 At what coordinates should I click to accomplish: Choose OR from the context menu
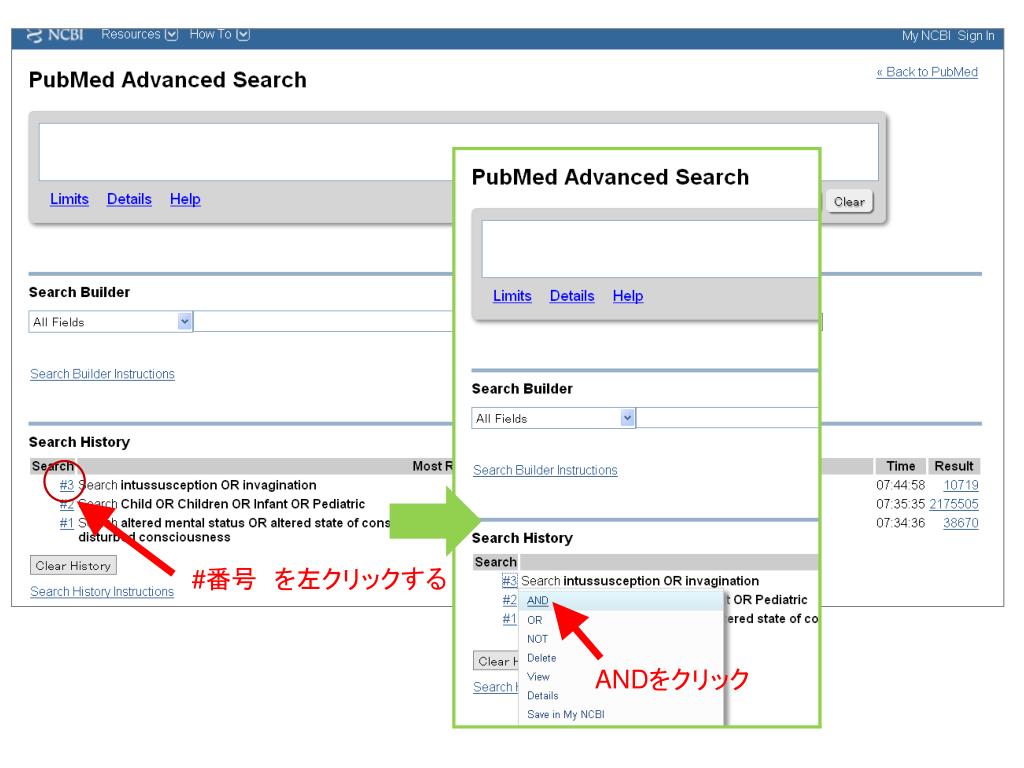click(535, 620)
